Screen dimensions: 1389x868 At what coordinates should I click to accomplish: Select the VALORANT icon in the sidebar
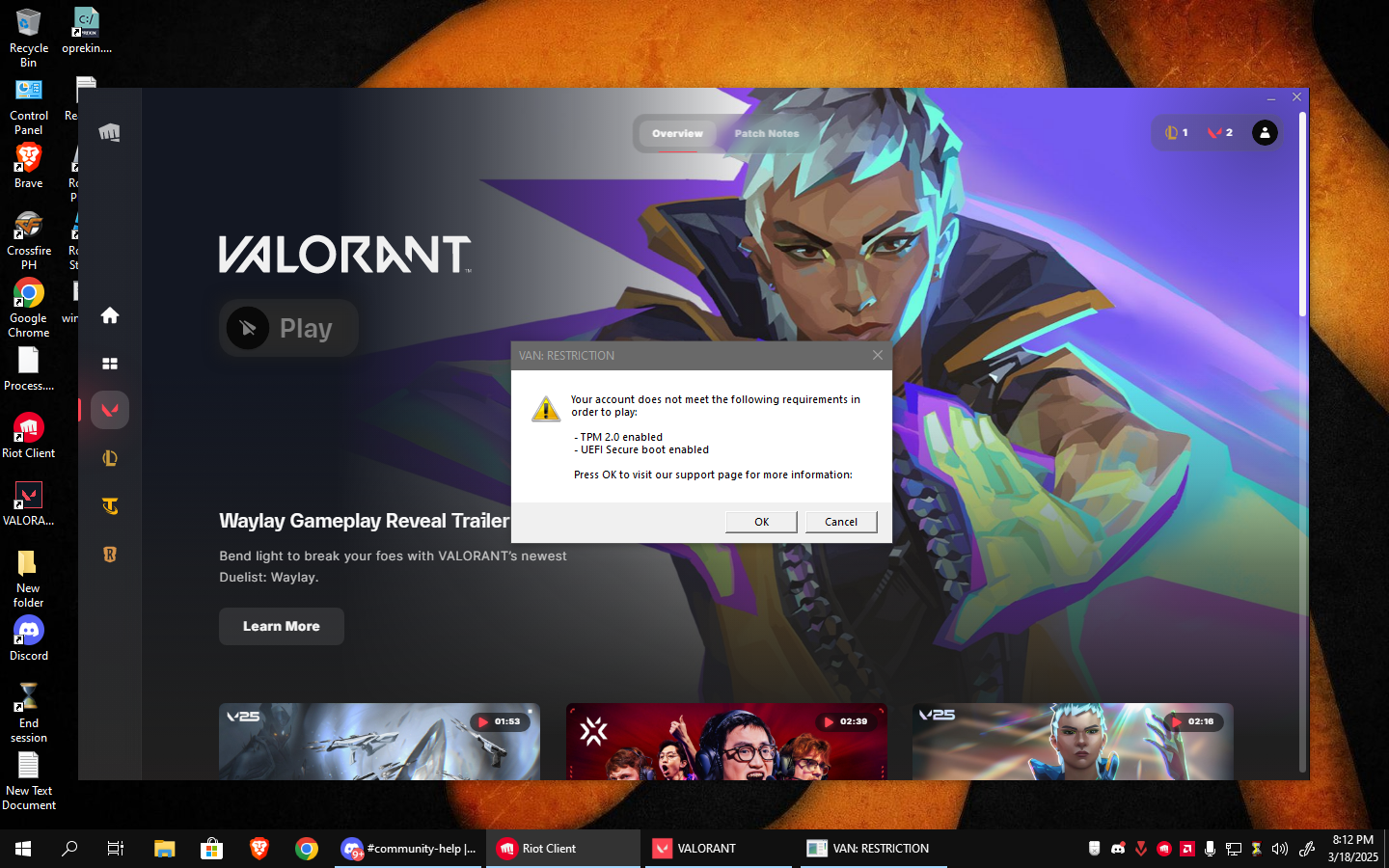tap(110, 410)
